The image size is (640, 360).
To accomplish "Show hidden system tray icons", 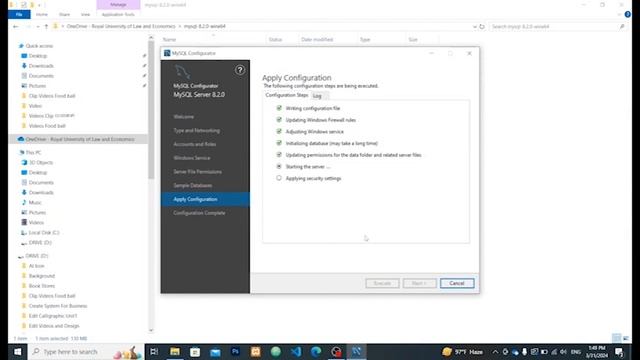I will coord(495,352).
